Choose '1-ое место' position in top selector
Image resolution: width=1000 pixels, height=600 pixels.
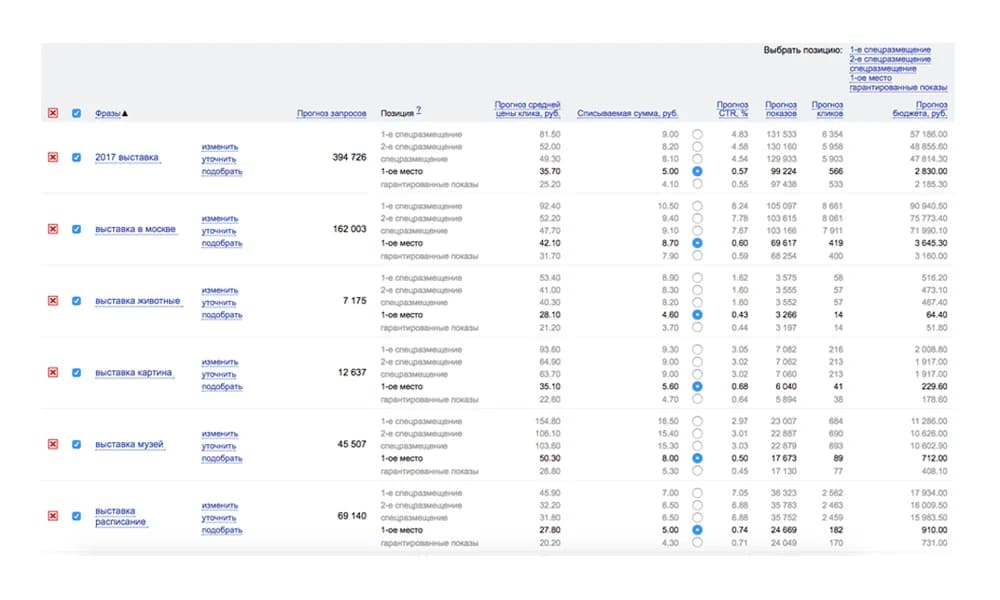pyautogui.click(x=871, y=78)
